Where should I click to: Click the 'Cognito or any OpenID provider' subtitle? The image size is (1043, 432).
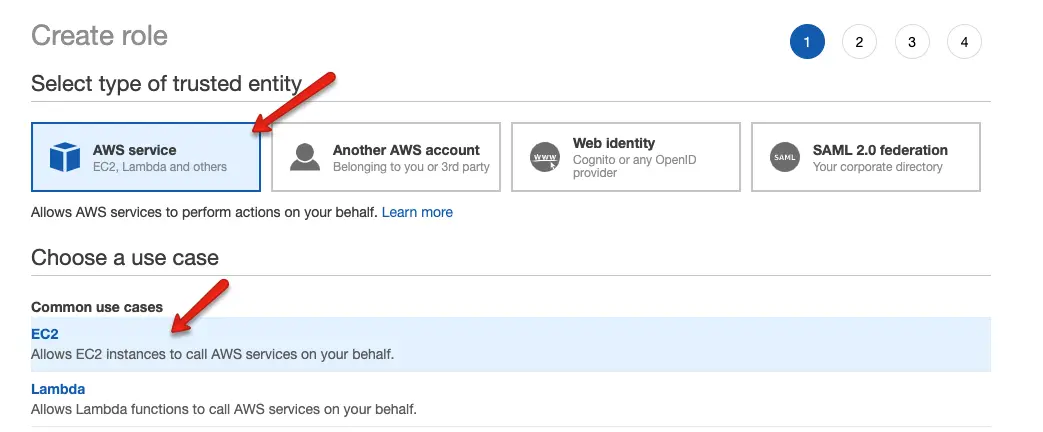coord(635,166)
